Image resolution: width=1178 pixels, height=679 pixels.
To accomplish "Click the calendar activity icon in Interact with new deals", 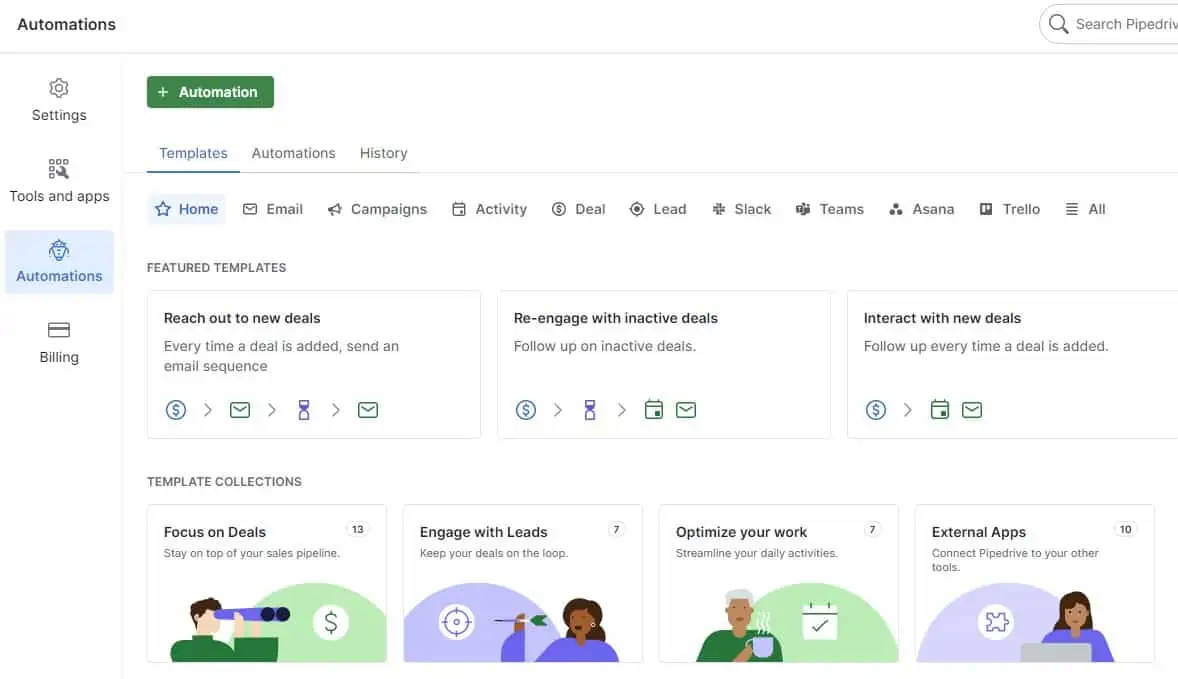I will pos(940,410).
